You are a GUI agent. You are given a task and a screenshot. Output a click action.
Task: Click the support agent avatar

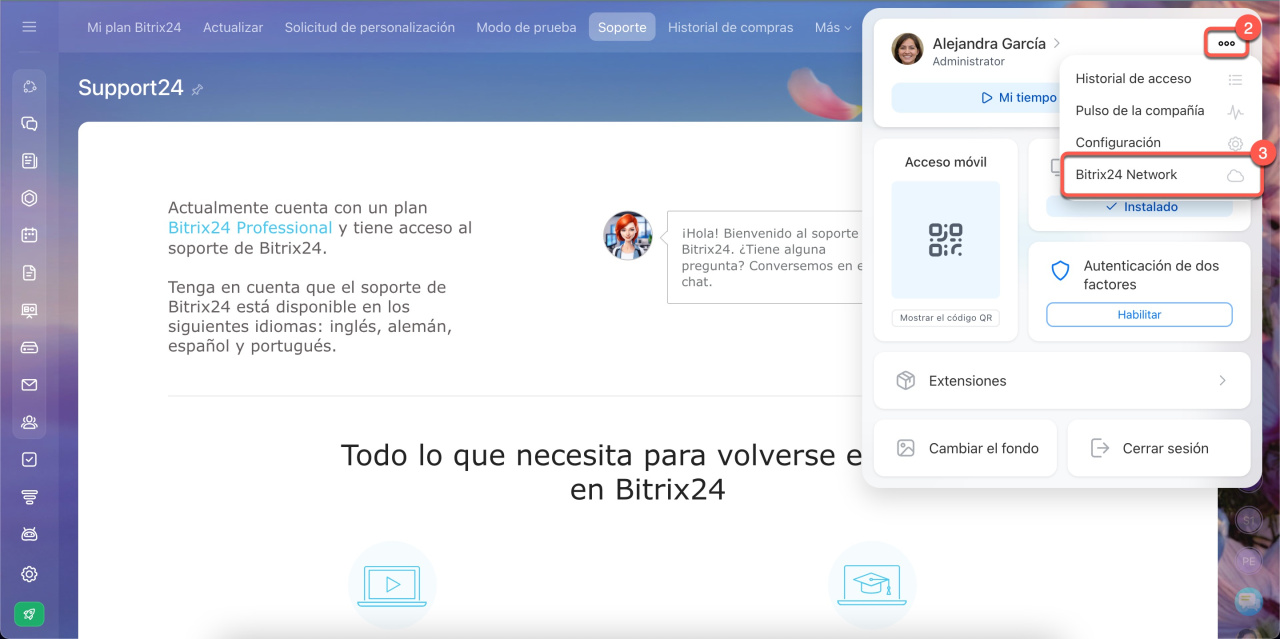coord(628,236)
